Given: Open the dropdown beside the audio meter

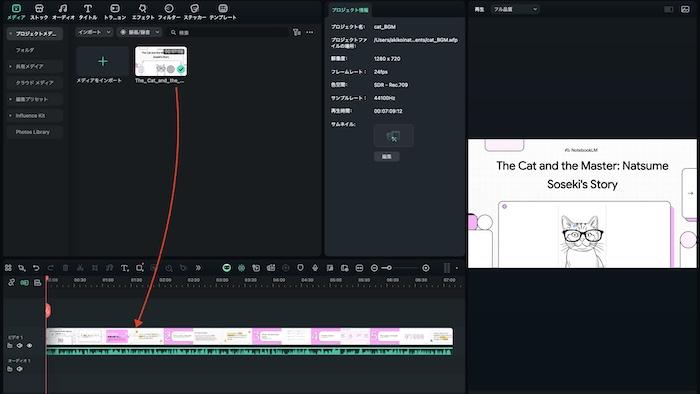Looking at the screenshot, I should (457, 268).
